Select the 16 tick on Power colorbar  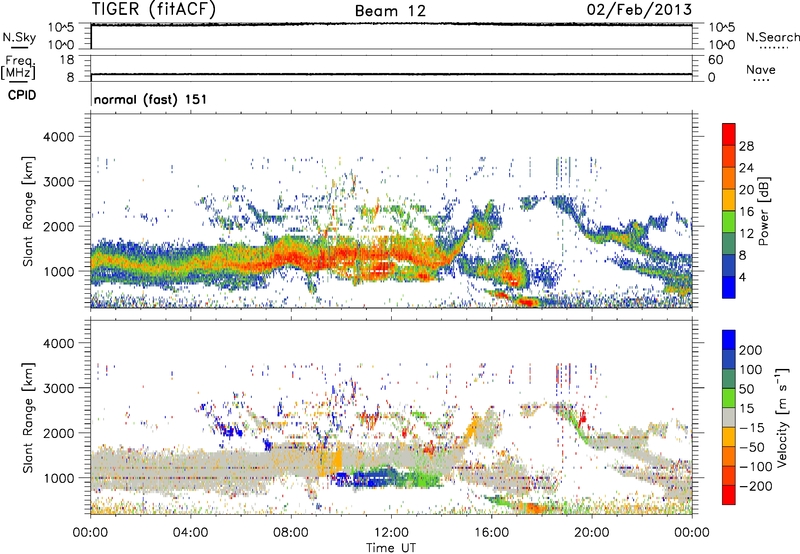[746, 212]
